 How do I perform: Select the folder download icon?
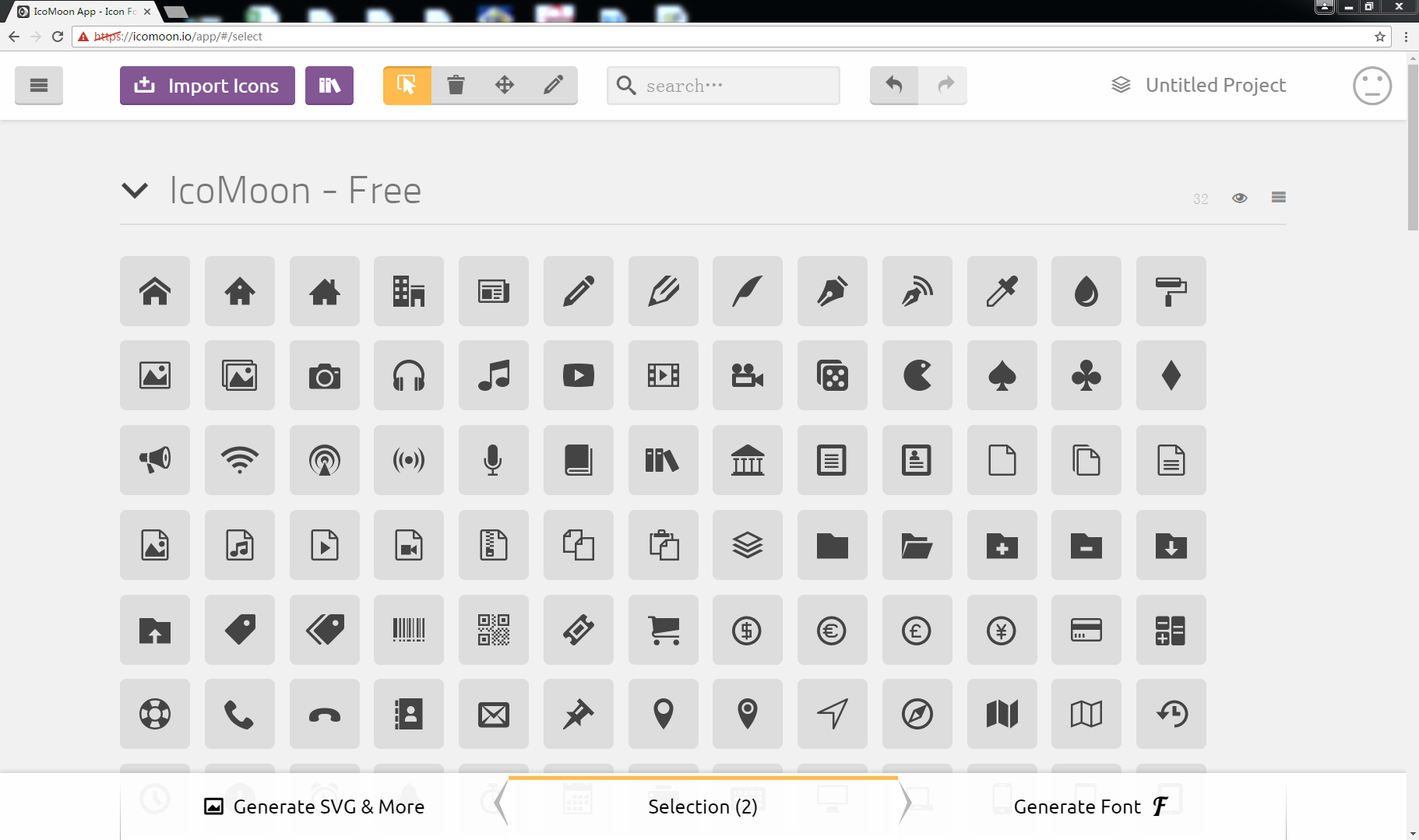coord(1171,545)
